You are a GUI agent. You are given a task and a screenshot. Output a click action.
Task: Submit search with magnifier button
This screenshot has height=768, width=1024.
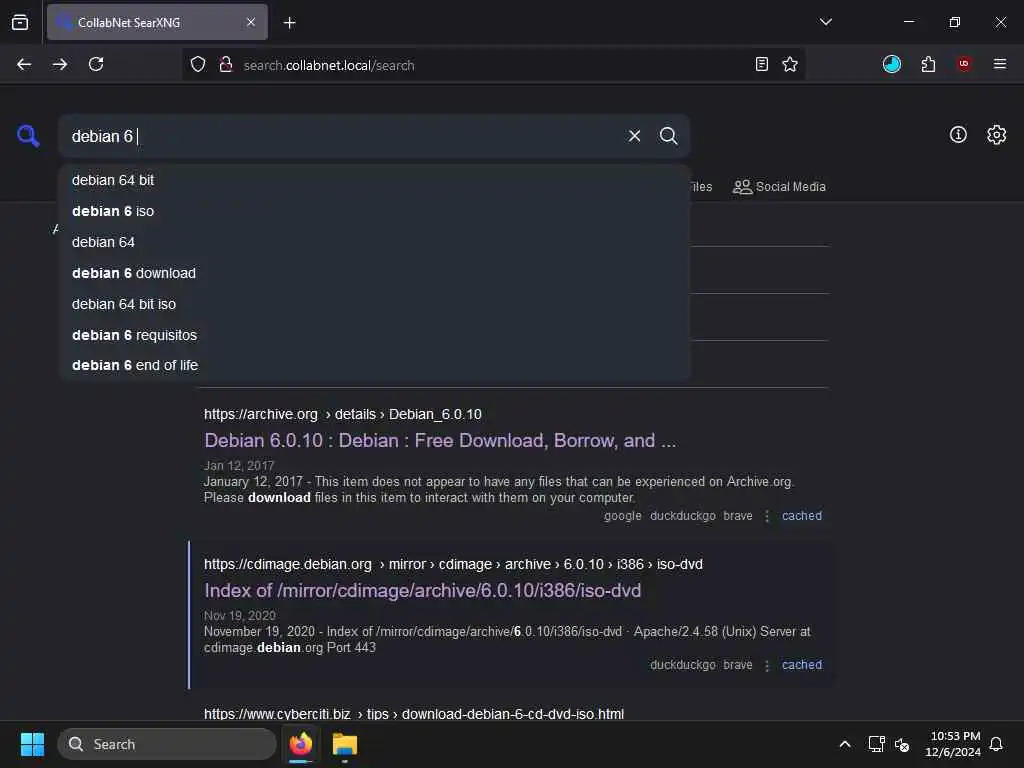[668, 136]
